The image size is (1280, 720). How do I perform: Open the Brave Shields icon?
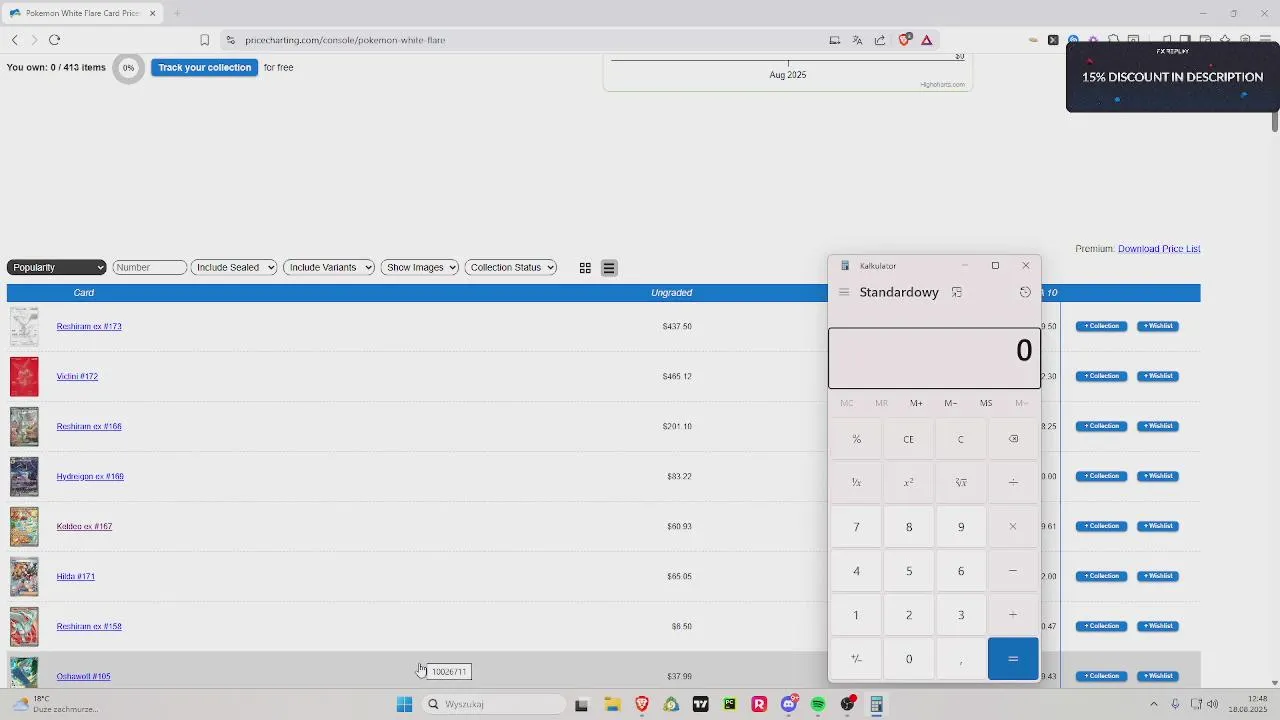[904, 40]
